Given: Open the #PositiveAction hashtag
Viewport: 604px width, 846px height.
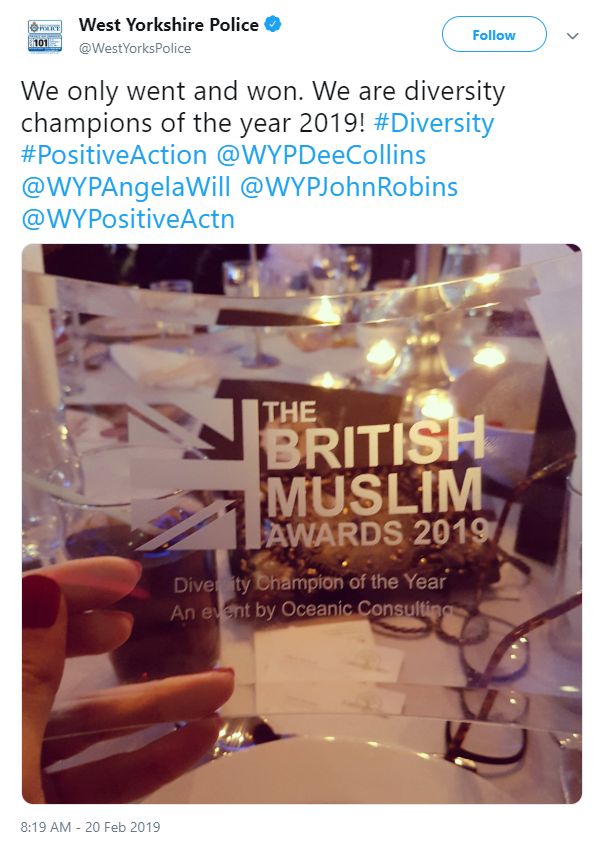Looking at the screenshot, I should point(114,155).
